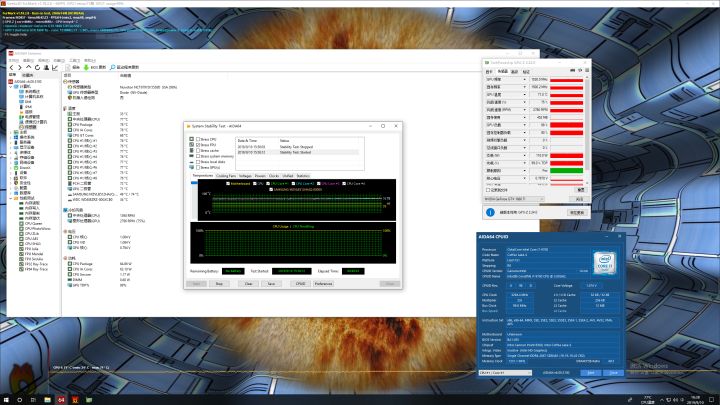The width and height of the screenshot is (720, 405).
Task: Open GPU selector dropdown in GPU-Z
Action: pos(514,199)
